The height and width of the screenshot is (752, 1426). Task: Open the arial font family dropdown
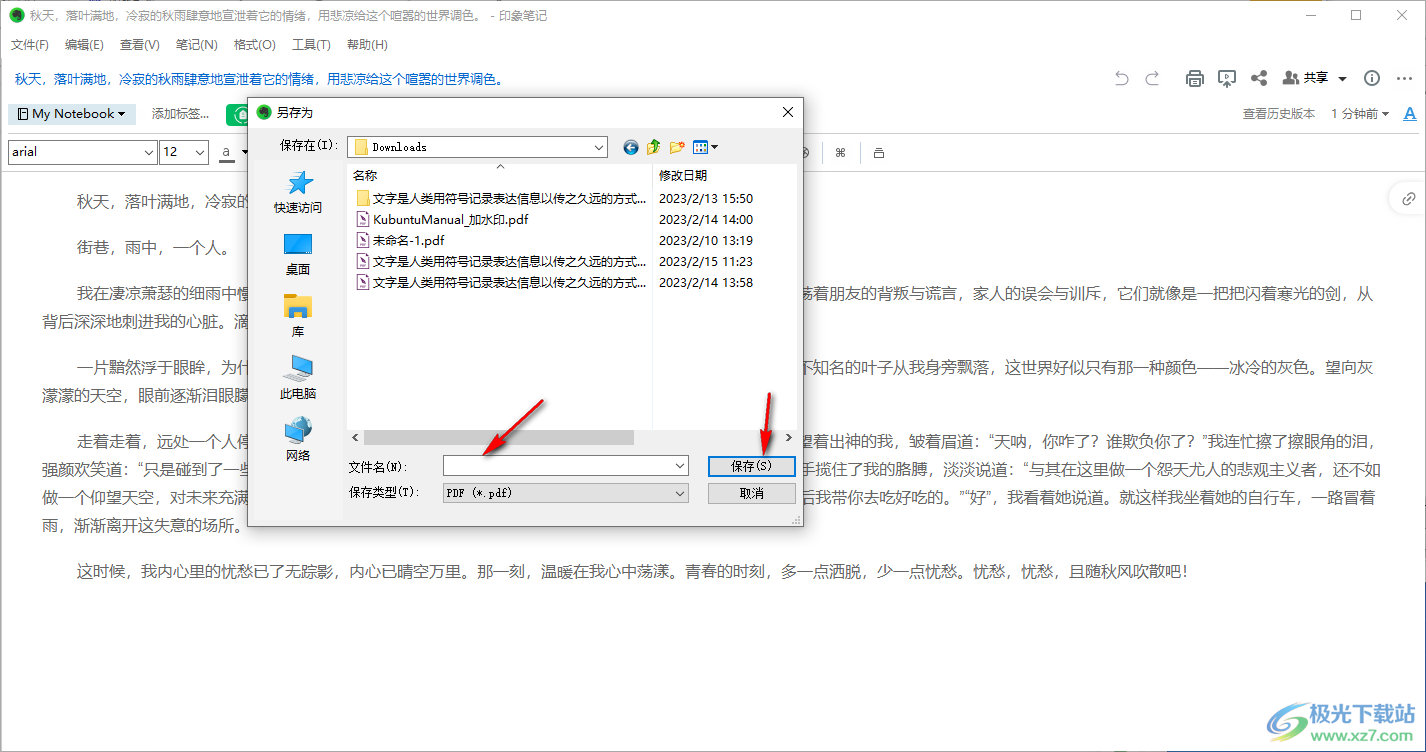[x=82, y=152]
